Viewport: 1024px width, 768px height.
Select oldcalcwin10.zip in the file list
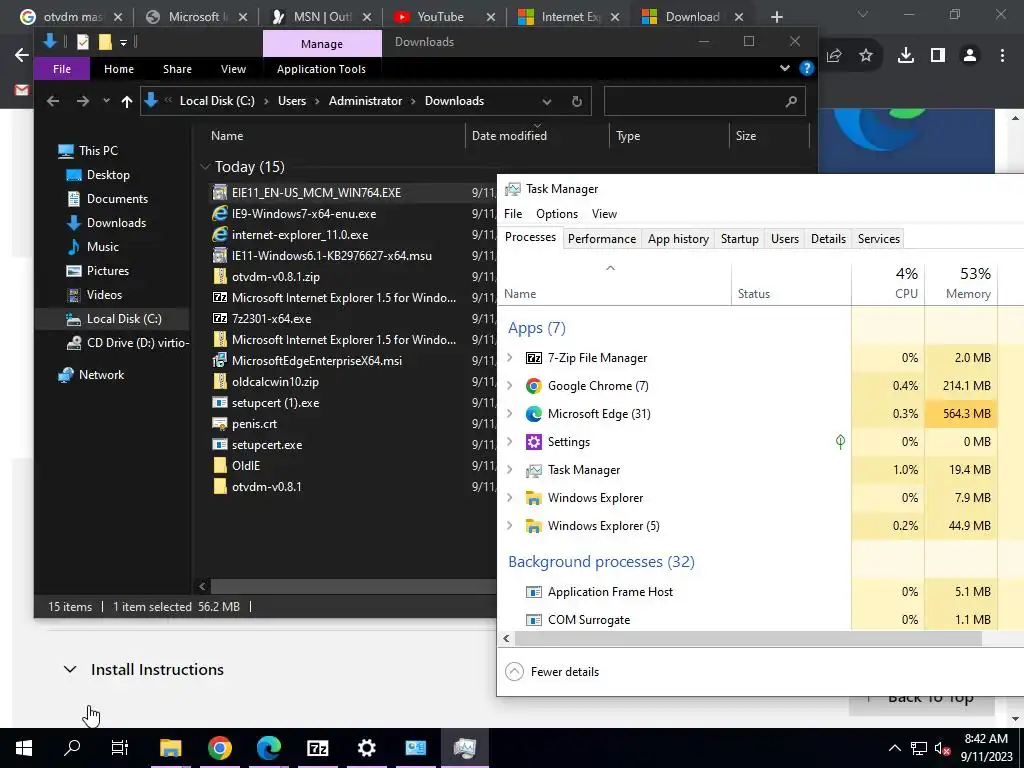(275, 381)
